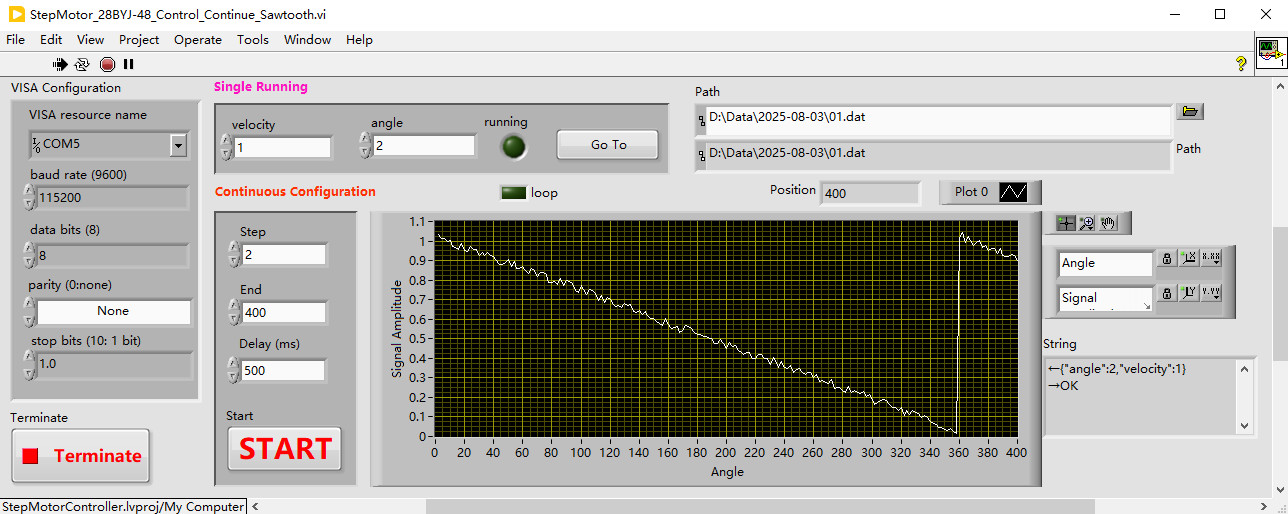The width and height of the screenshot is (1288, 514).
Task: Click the Position indicator showing 400
Action: 870,193
